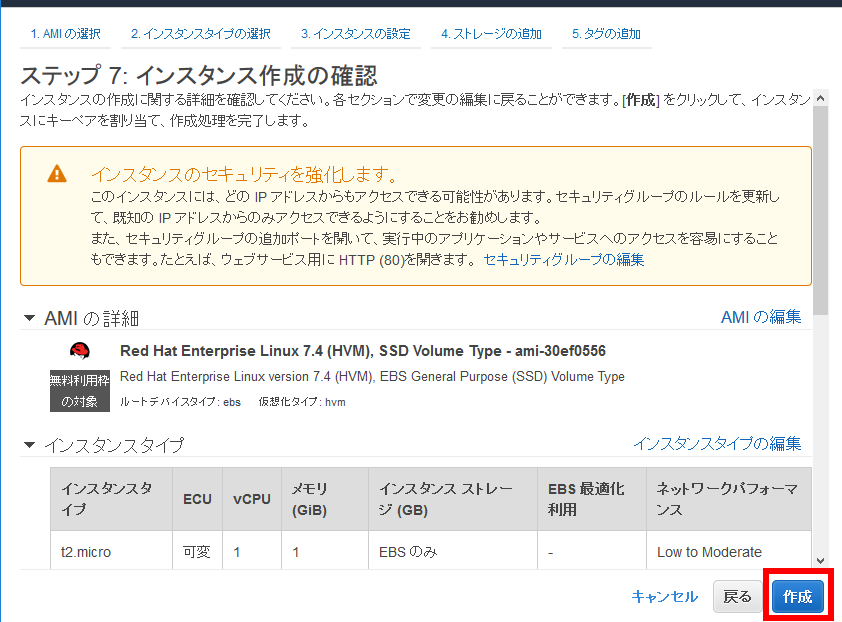Viewport: 842px width, 622px height.
Task: Collapse the 'インスタンスタイプ' section
Action: click(x=30, y=445)
